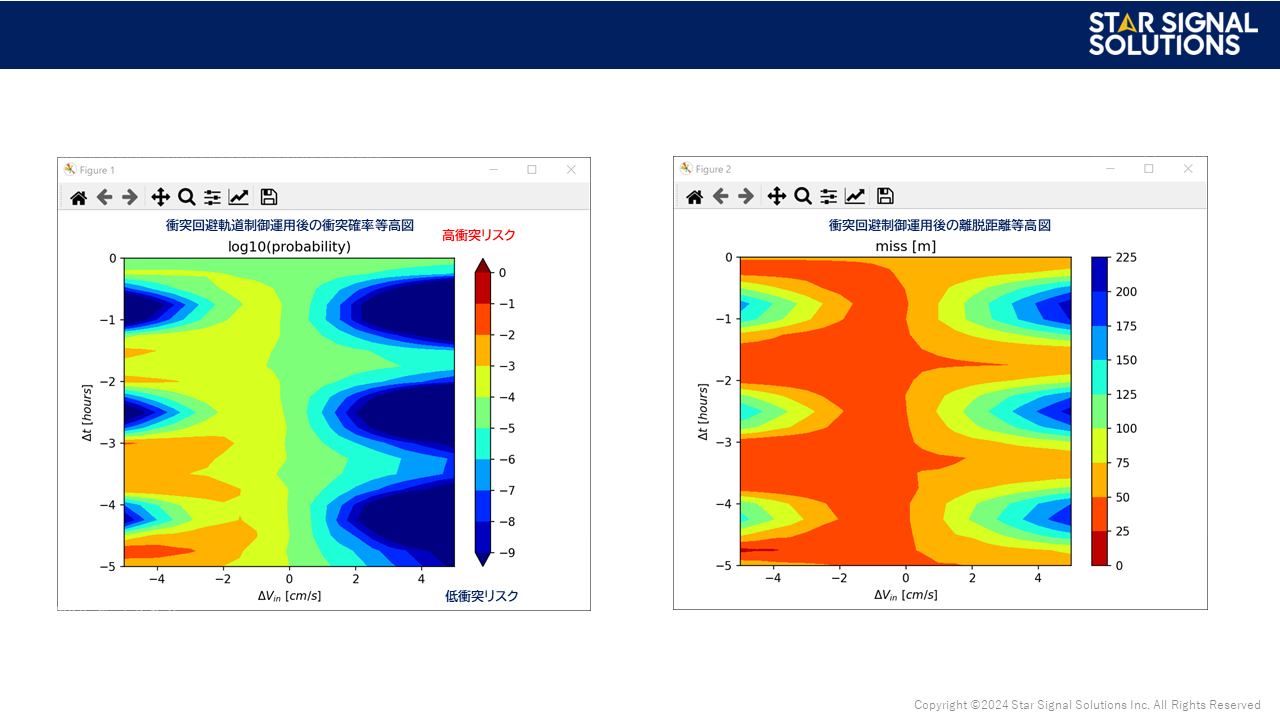Open Edit axis parameters in Figure 1
1280x720 pixels.
point(239,197)
